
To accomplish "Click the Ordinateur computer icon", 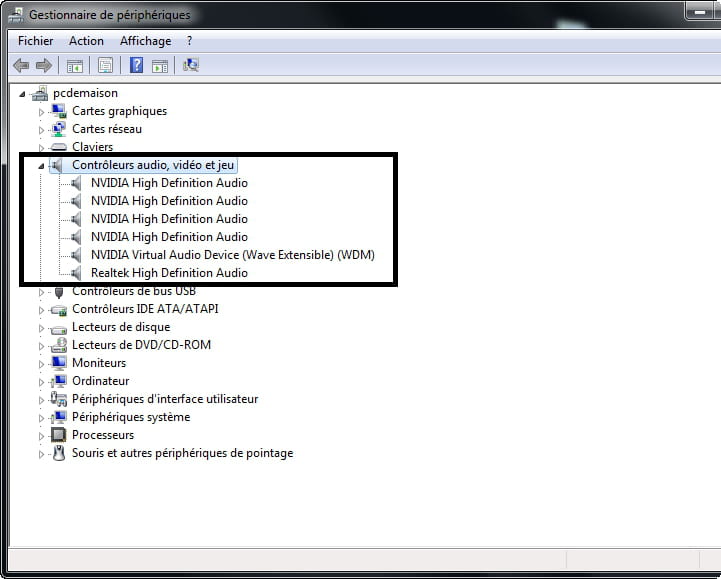I will click(59, 381).
